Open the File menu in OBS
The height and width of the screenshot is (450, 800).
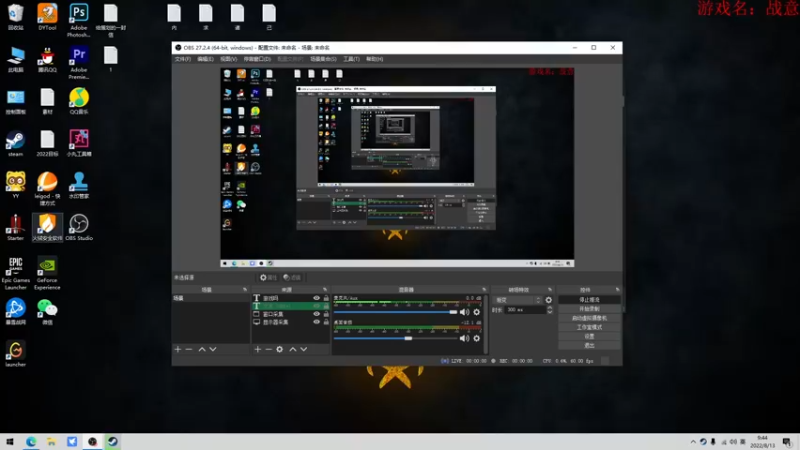click(183, 59)
